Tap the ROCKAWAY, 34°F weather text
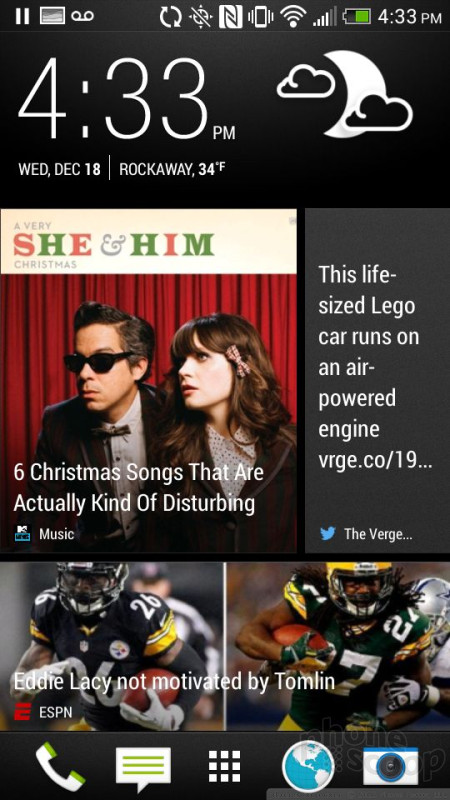 click(x=172, y=169)
